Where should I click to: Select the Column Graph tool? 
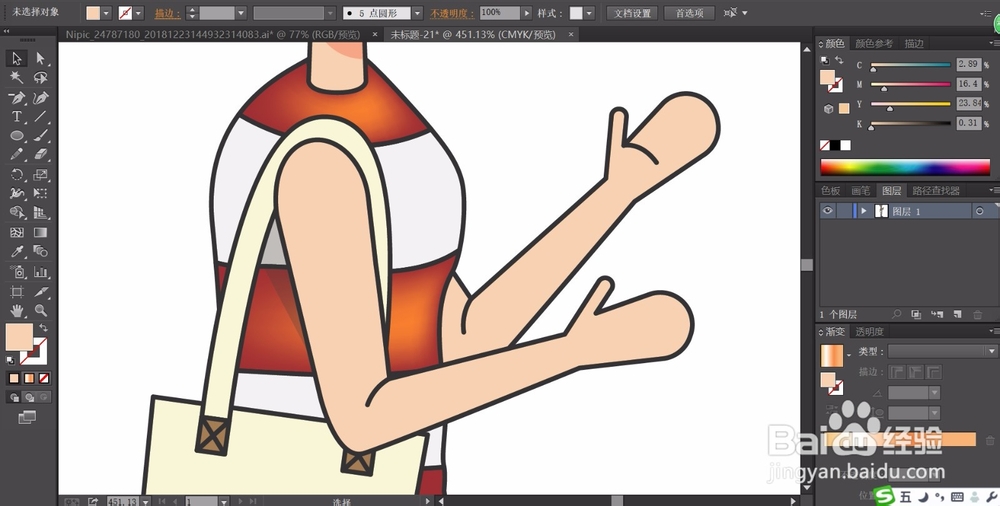point(41,272)
